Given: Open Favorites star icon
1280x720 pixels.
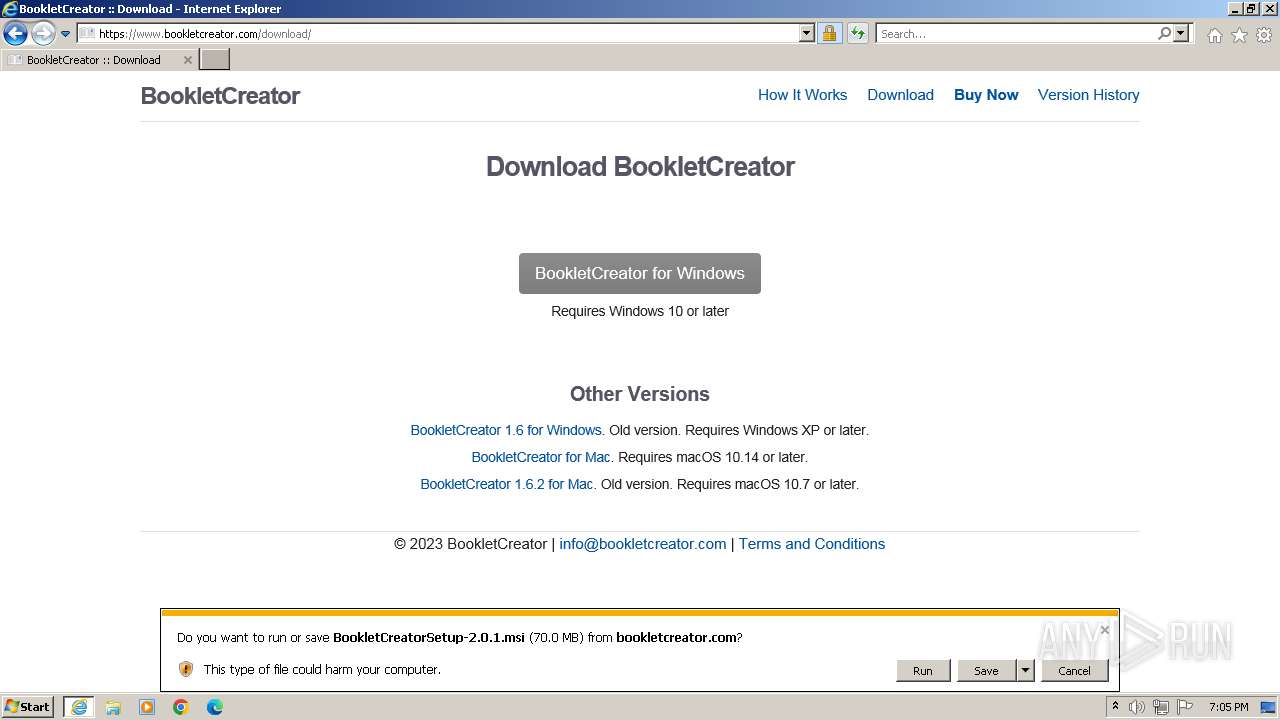Looking at the screenshot, I should 1239,35.
